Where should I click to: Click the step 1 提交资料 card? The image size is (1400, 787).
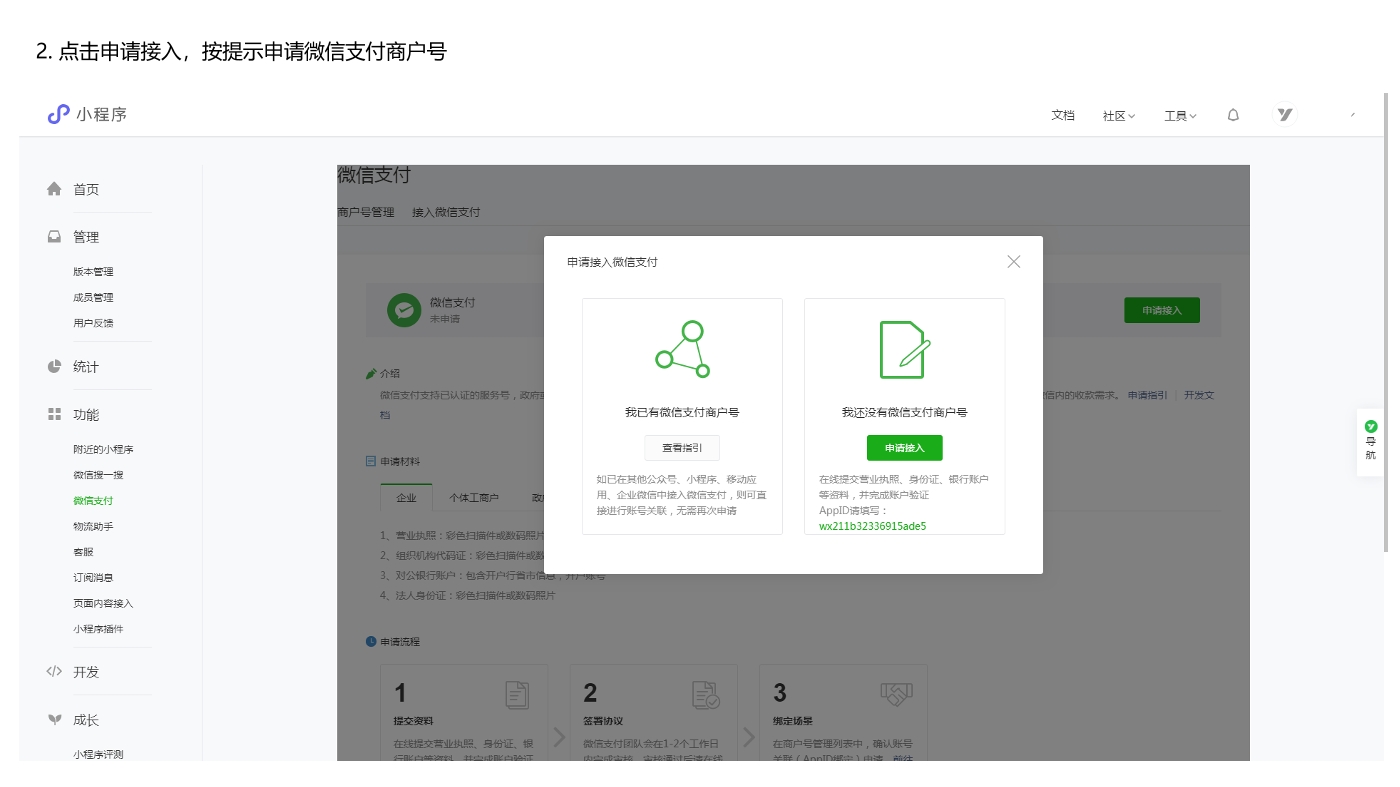pos(464,712)
